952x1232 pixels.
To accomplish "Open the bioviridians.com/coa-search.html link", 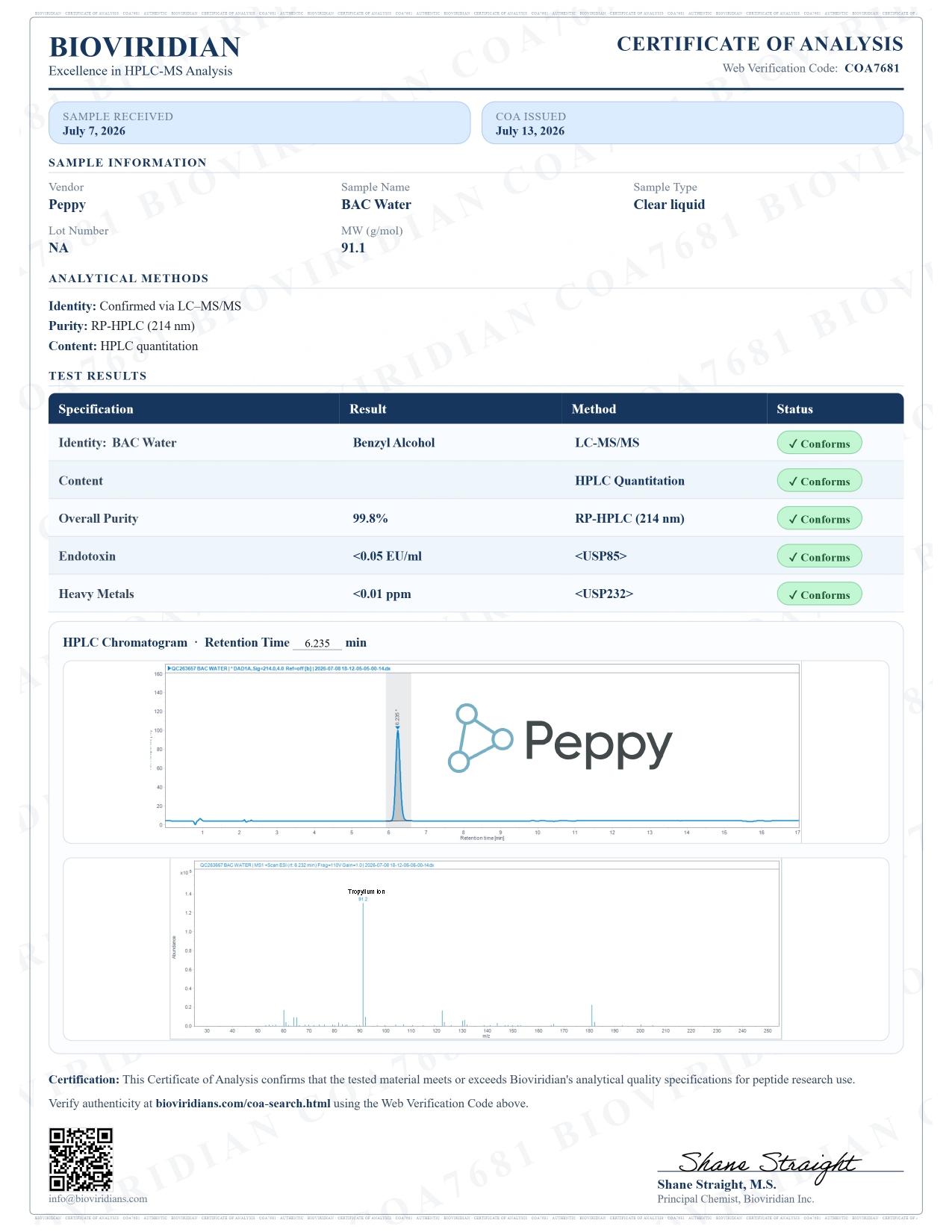I will [243, 1103].
